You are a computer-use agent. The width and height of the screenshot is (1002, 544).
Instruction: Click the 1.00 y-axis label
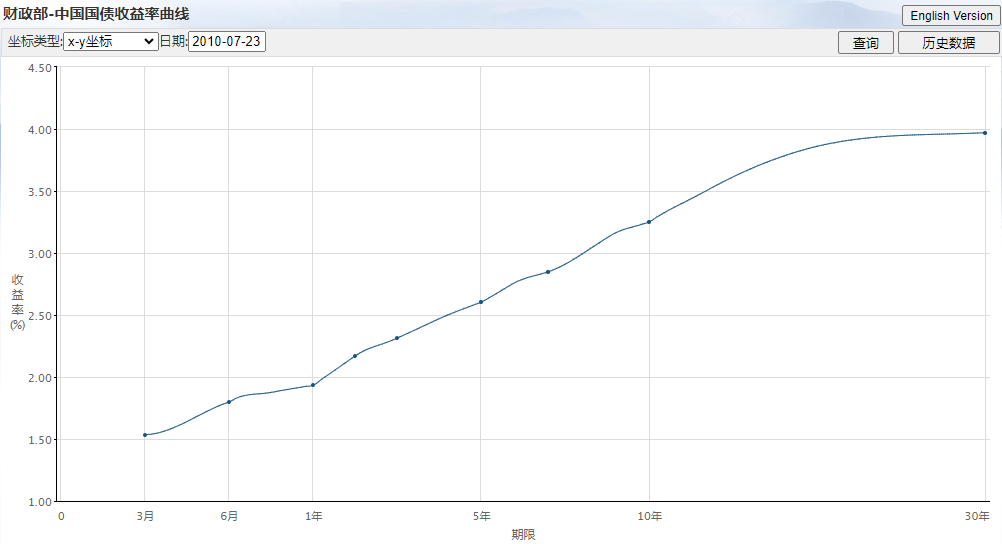point(40,502)
